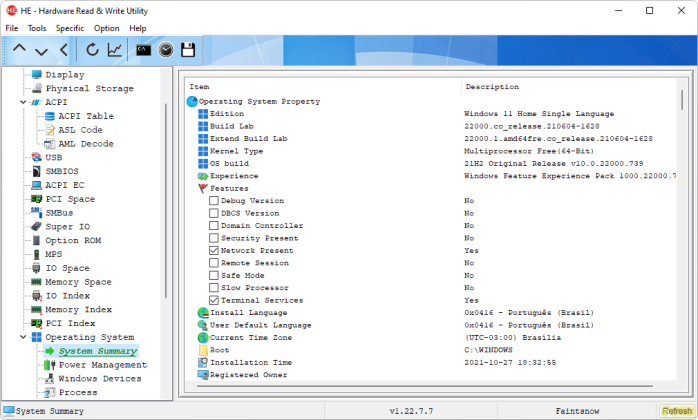Select the Registered Owner row

431,375
